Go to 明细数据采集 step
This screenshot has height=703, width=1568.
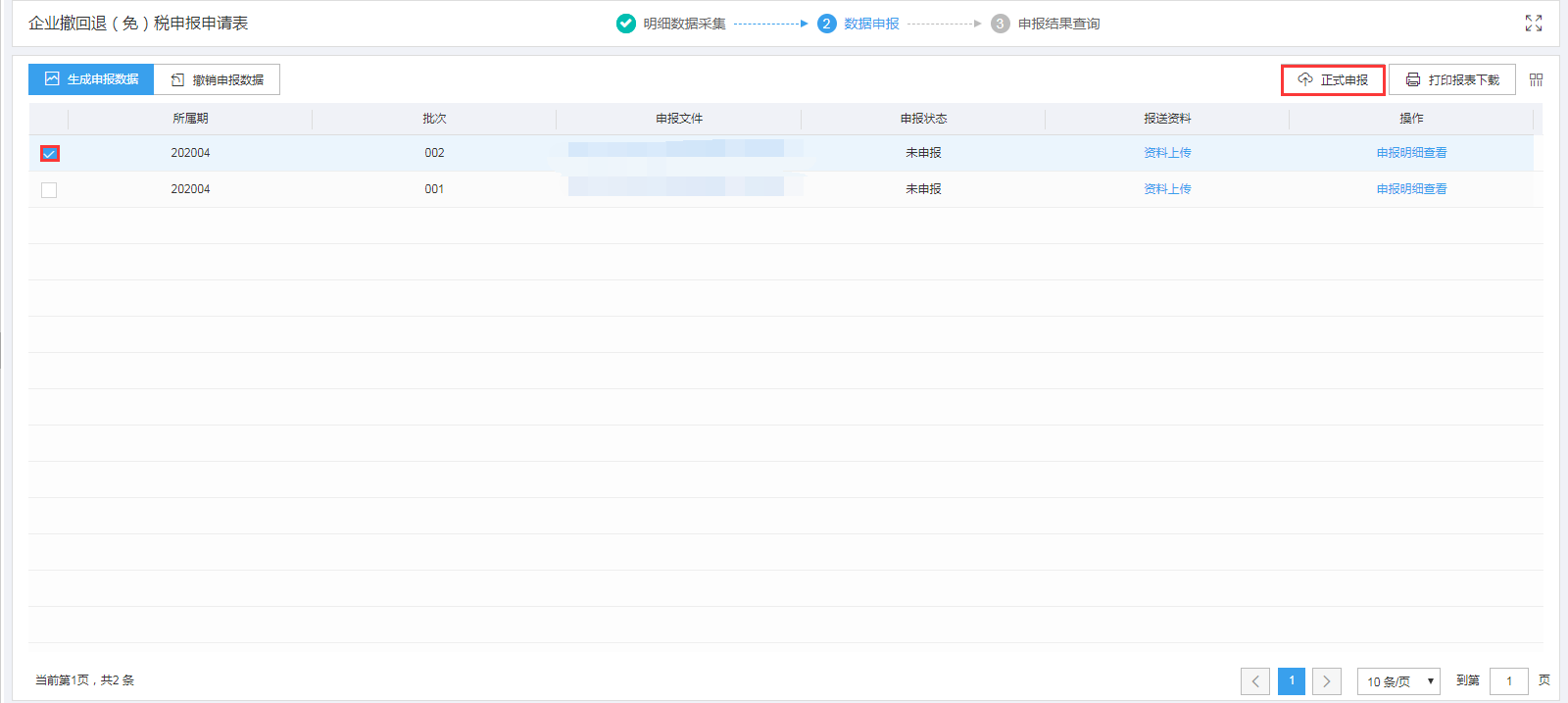(684, 24)
